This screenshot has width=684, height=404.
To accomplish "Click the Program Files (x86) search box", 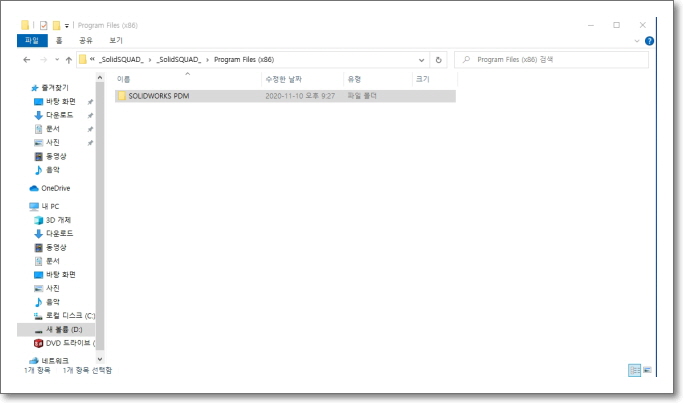I will (551, 60).
